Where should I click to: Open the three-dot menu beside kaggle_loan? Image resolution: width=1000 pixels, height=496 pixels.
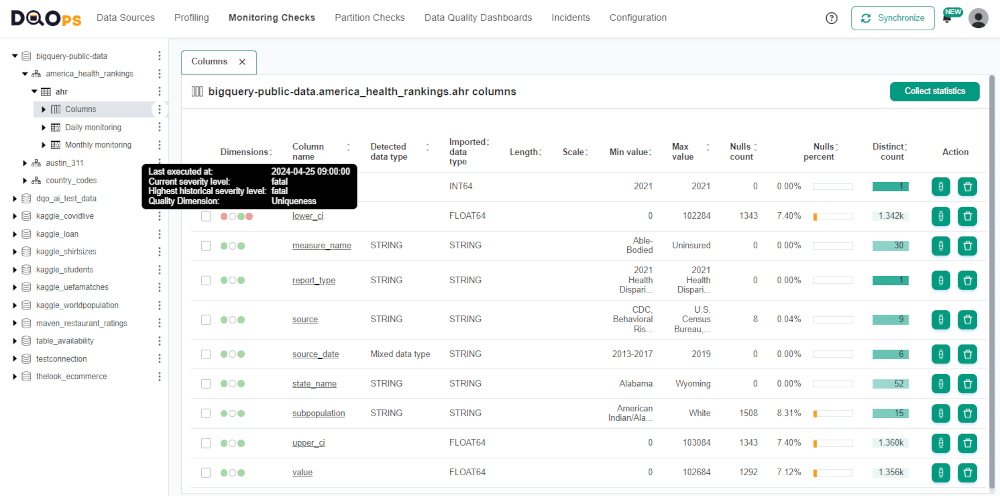[159, 234]
